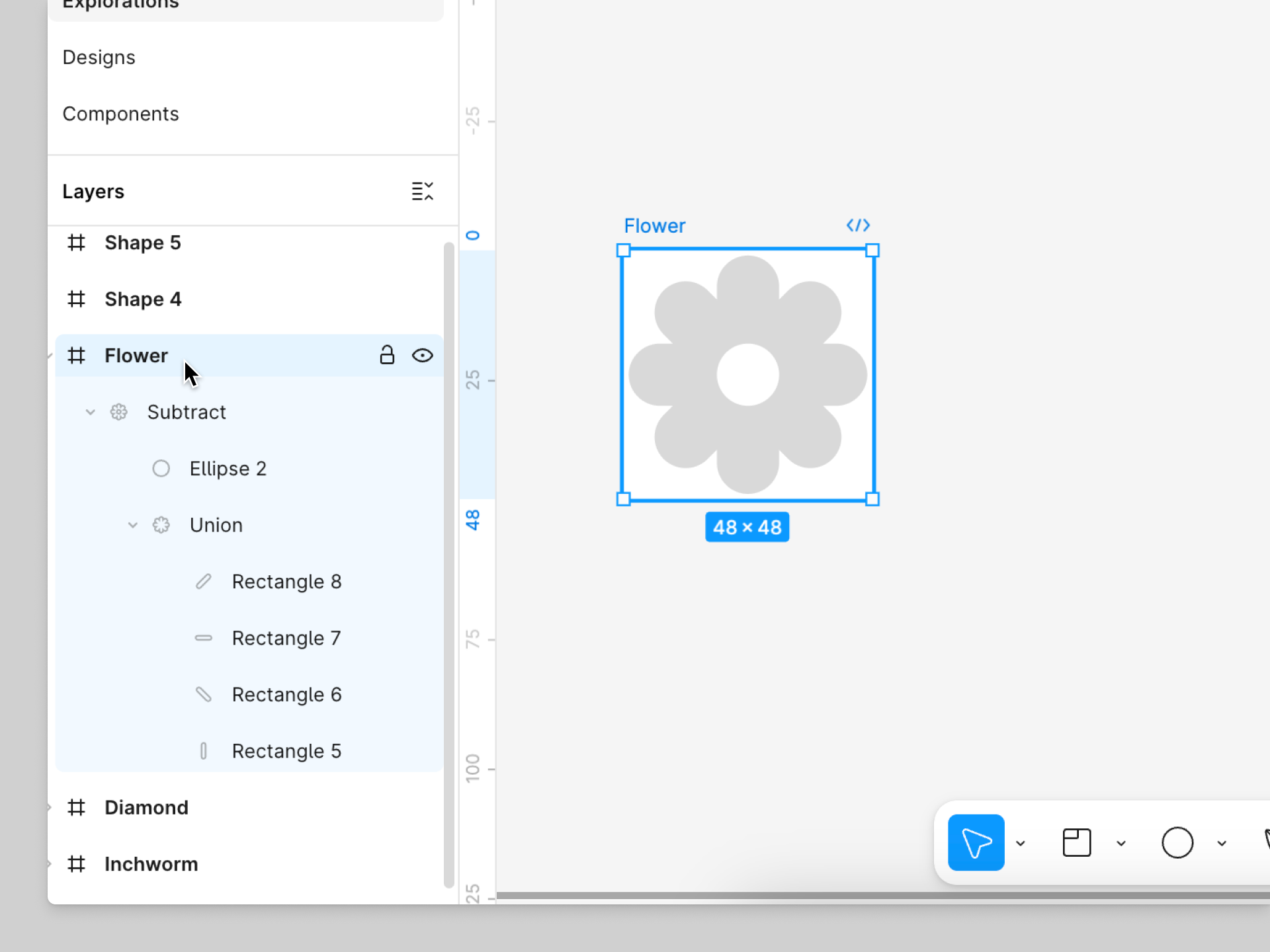
Task: Click the Shape 5 frame icon
Action: [x=77, y=243]
